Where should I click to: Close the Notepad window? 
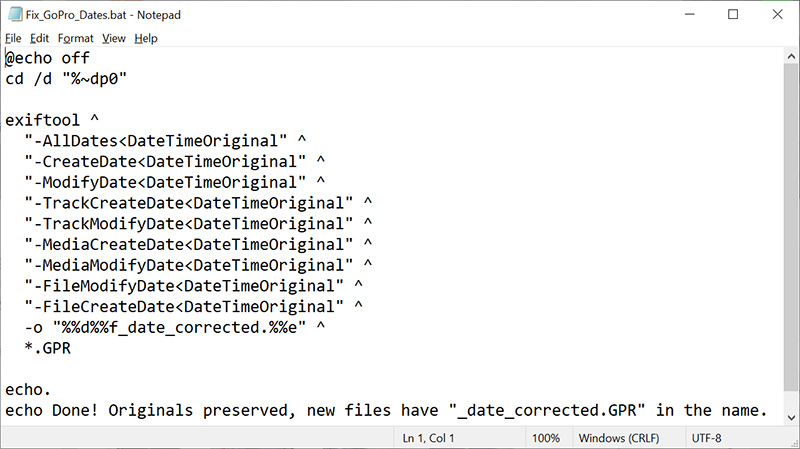pyautogui.click(x=777, y=14)
